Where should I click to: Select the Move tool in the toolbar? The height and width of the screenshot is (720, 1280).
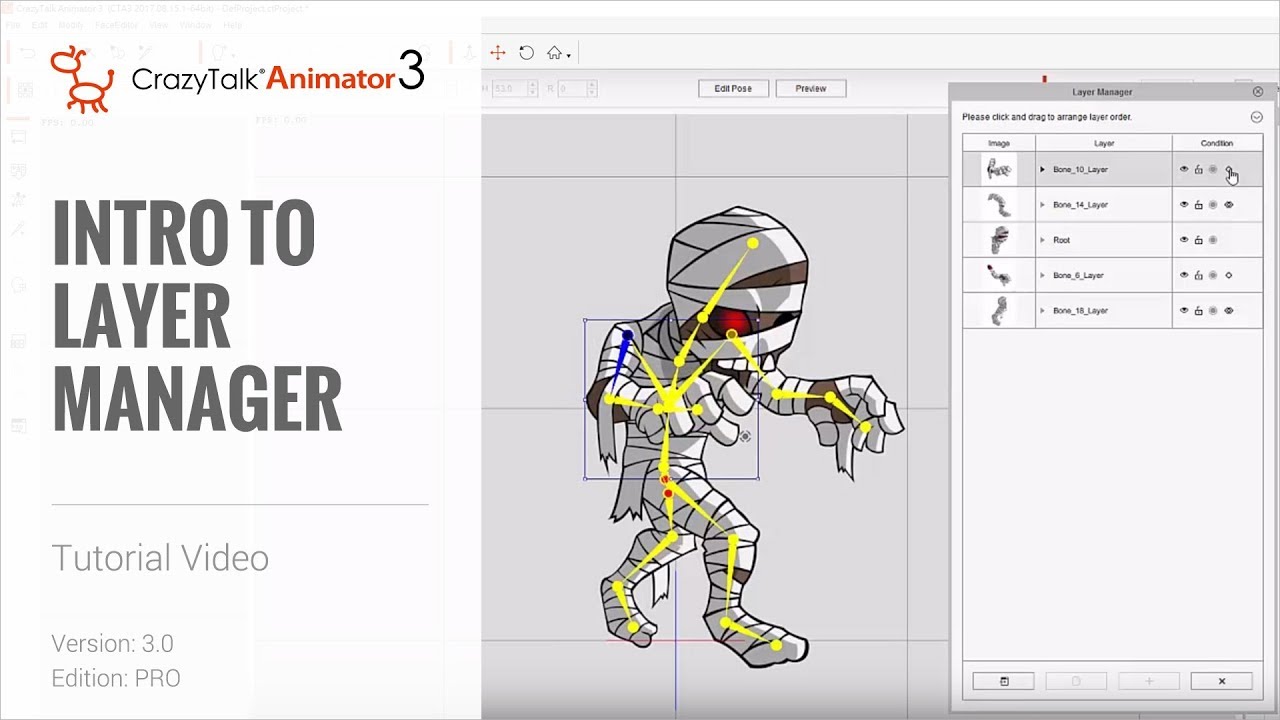click(x=497, y=52)
